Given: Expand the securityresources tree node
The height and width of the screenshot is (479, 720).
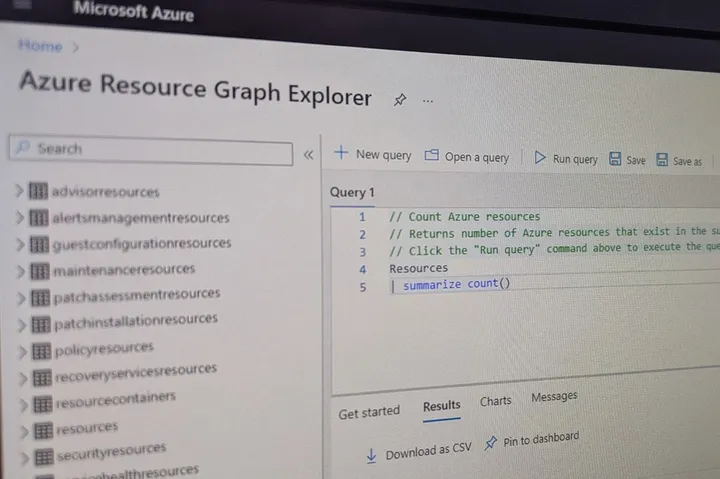Looking at the screenshot, I should pyautogui.click(x=25, y=457).
